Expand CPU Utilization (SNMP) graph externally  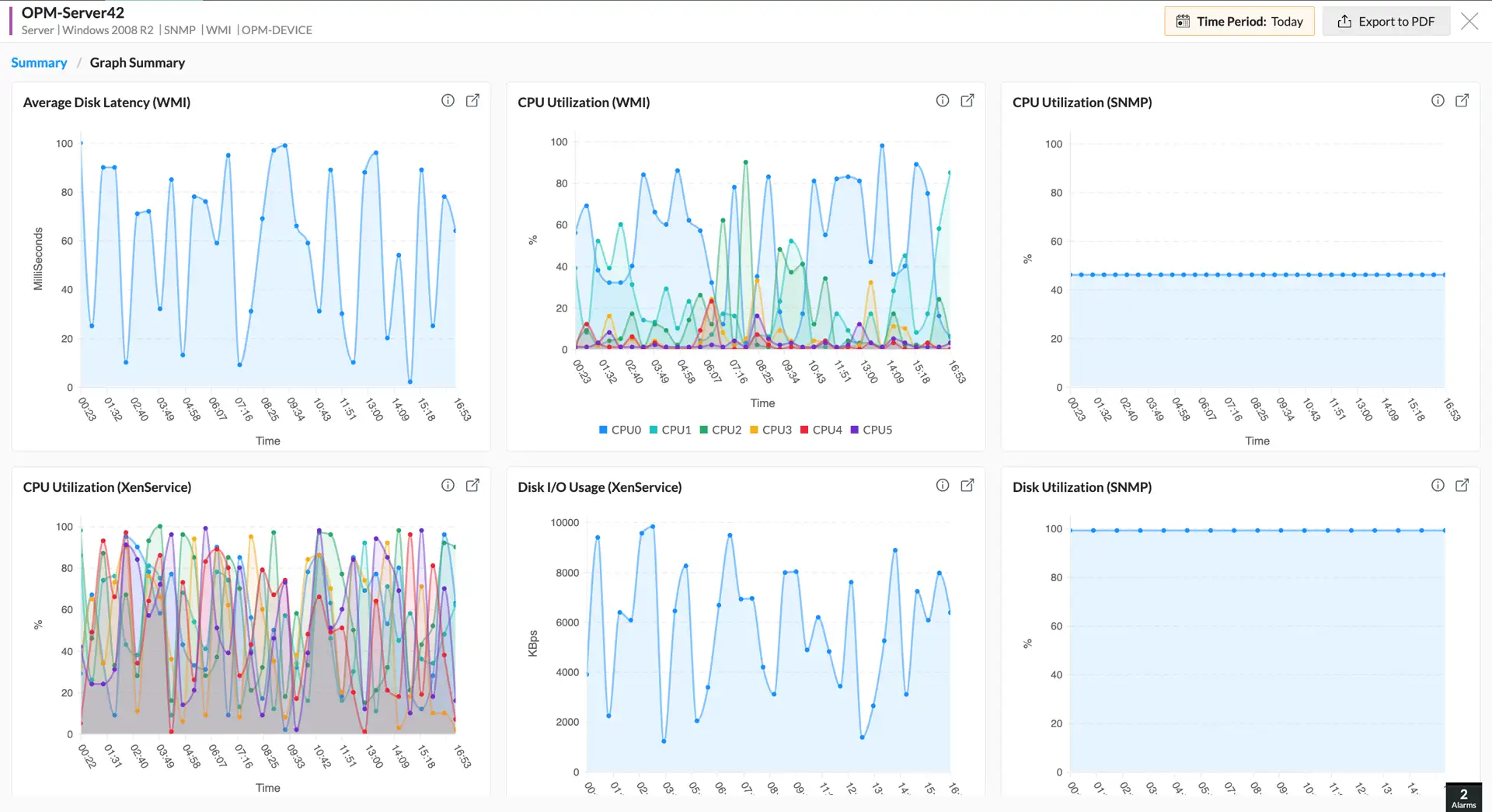coord(1462,100)
